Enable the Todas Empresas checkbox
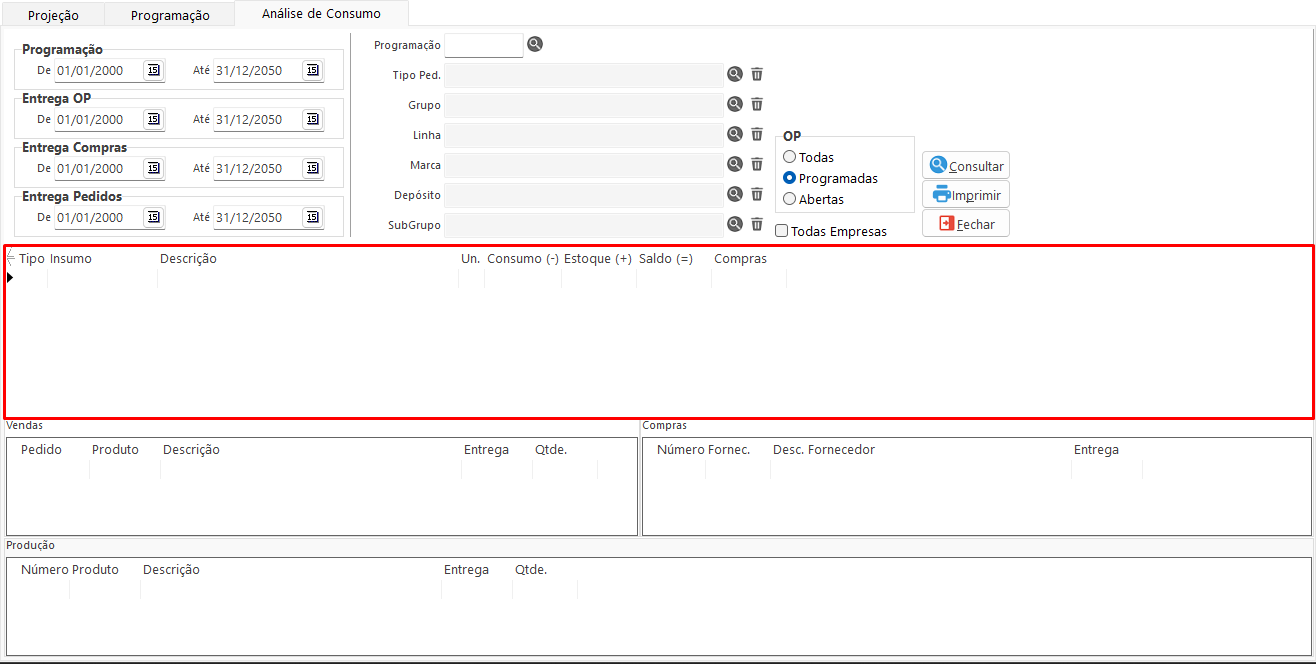The width and height of the screenshot is (1316, 664). [782, 231]
